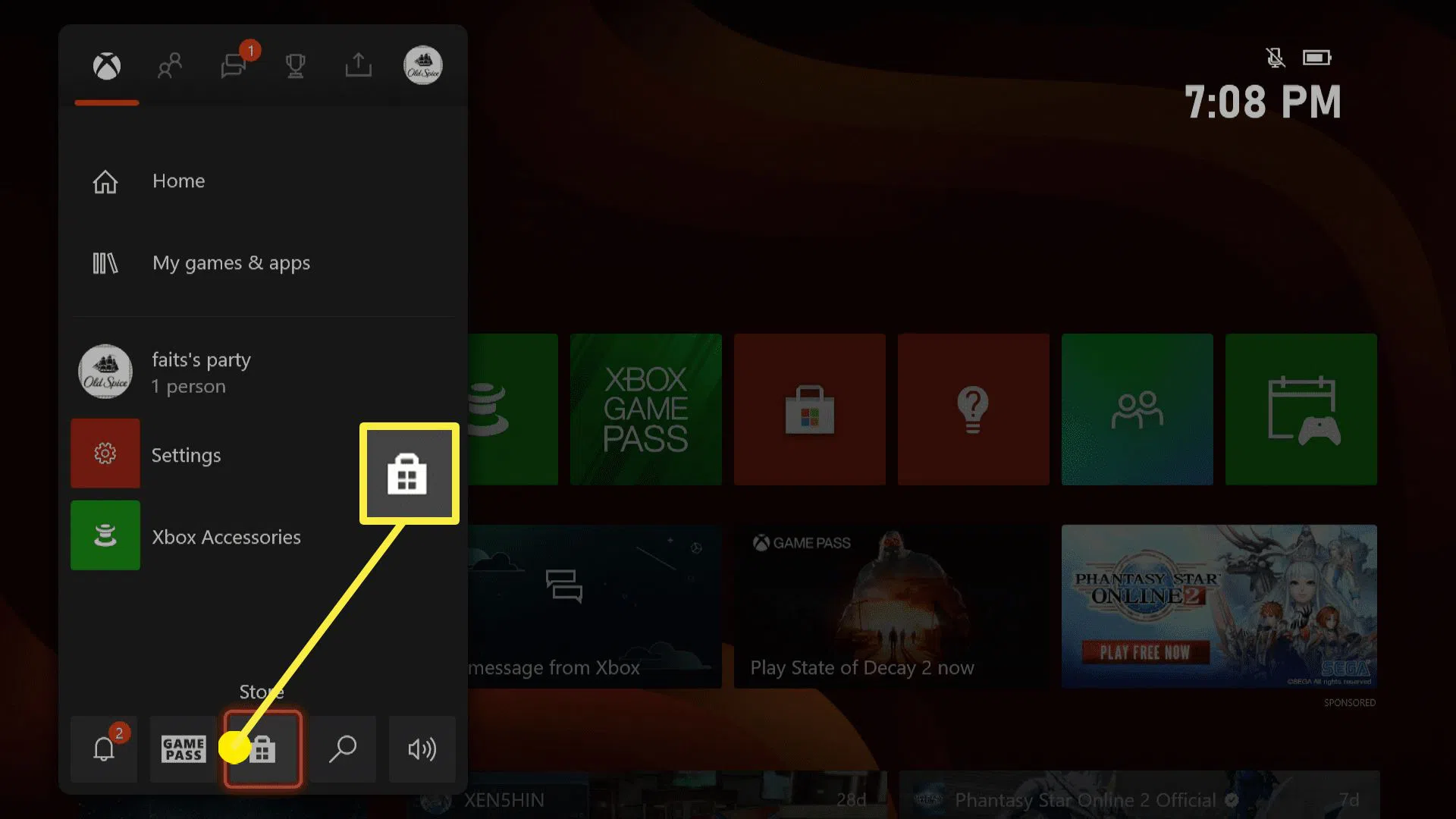Open the Capture and share tab
The image size is (1456, 819).
359,66
